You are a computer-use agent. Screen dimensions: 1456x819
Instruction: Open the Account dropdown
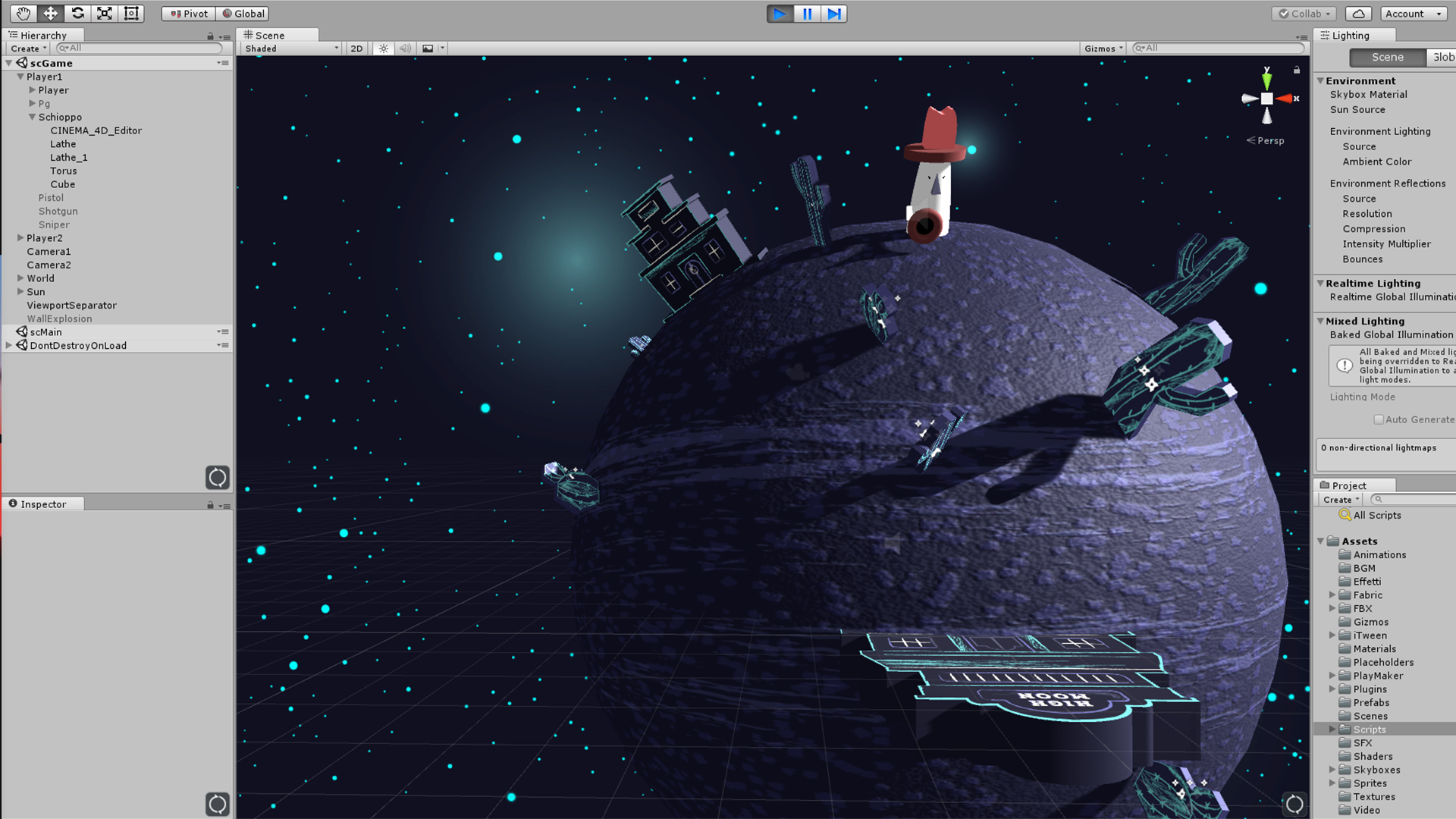[x=1414, y=14]
